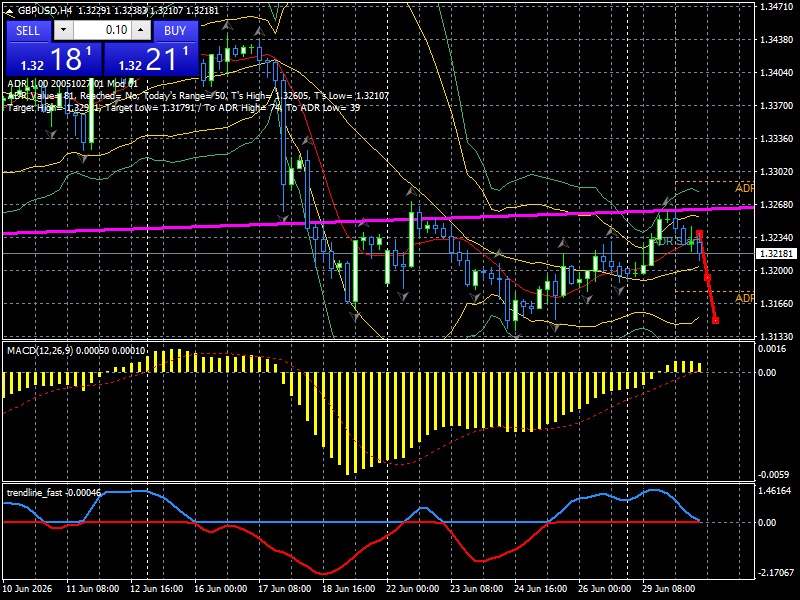Click the 1.34710 price axis label

pyautogui.click(x=776, y=7)
